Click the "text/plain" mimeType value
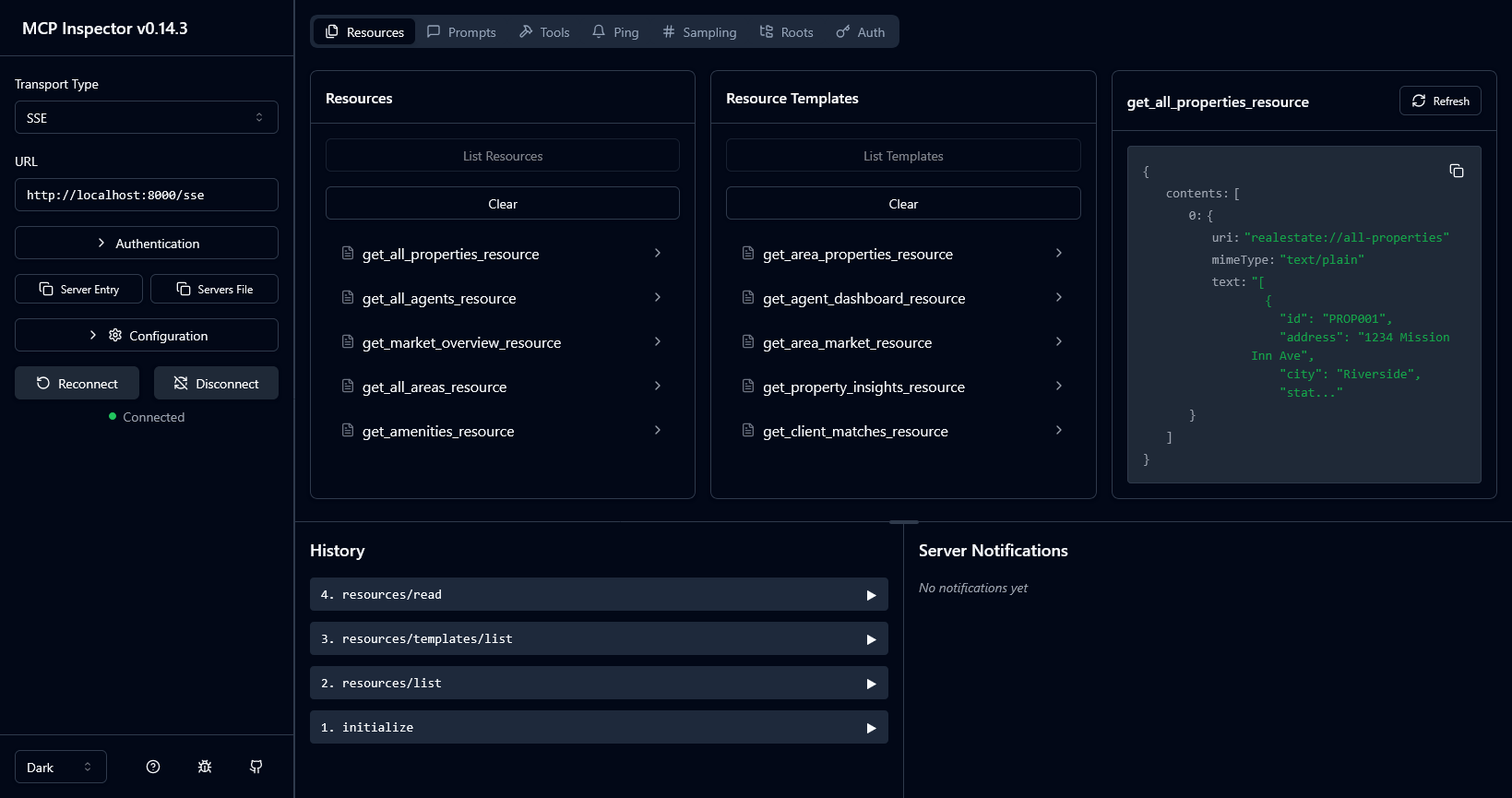This screenshot has height=798, width=1512. pos(1322,259)
